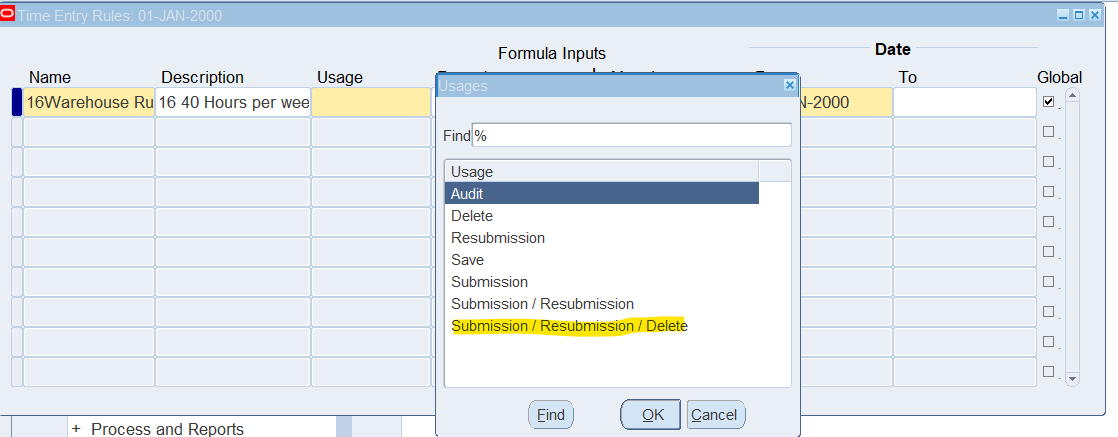
Task: Close the Usages dialog with X
Action: click(x=789, y=86)
